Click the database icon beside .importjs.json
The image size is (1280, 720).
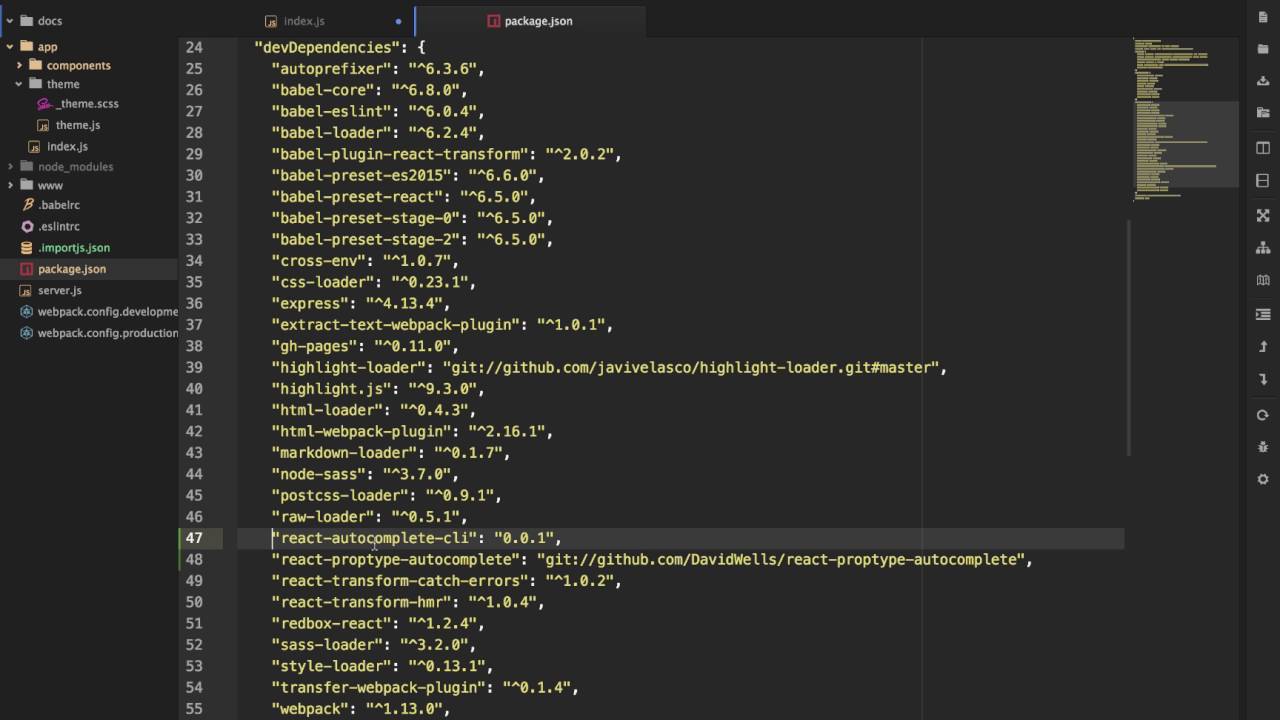tap(28, 248)
